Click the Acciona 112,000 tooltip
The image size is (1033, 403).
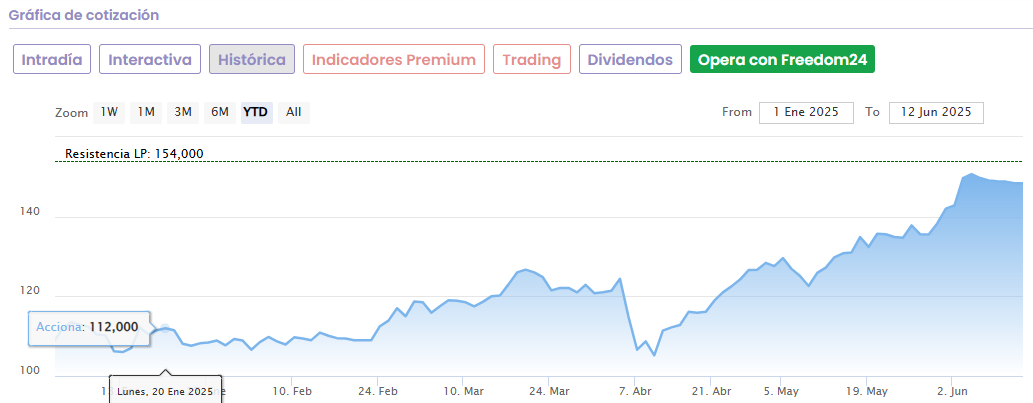point(88,327)
